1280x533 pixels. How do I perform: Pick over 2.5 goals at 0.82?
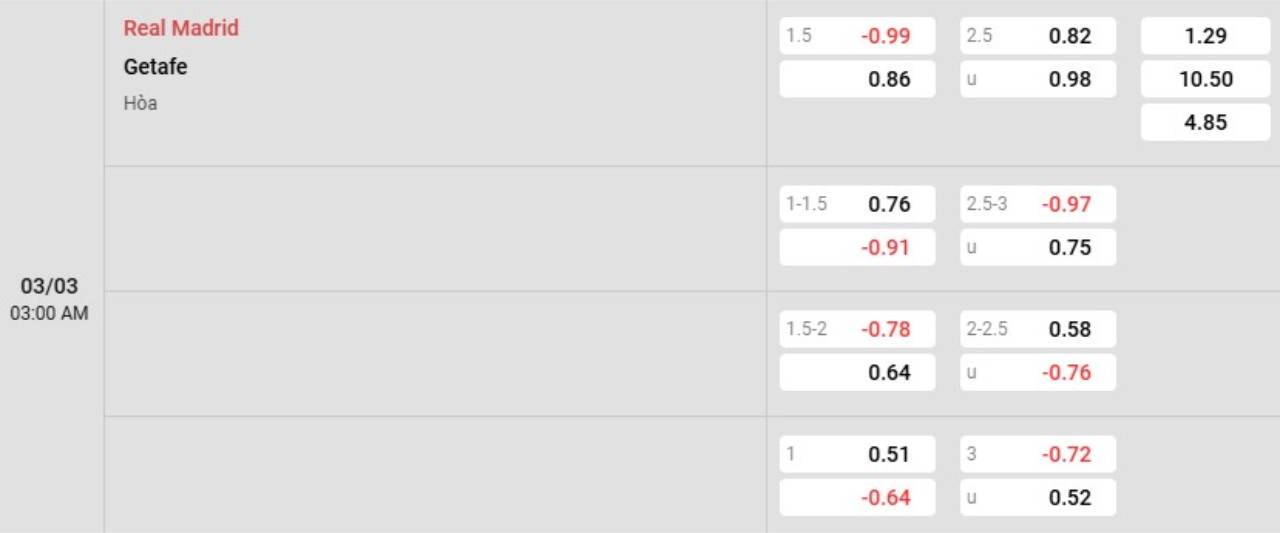tap(1038, 36)
